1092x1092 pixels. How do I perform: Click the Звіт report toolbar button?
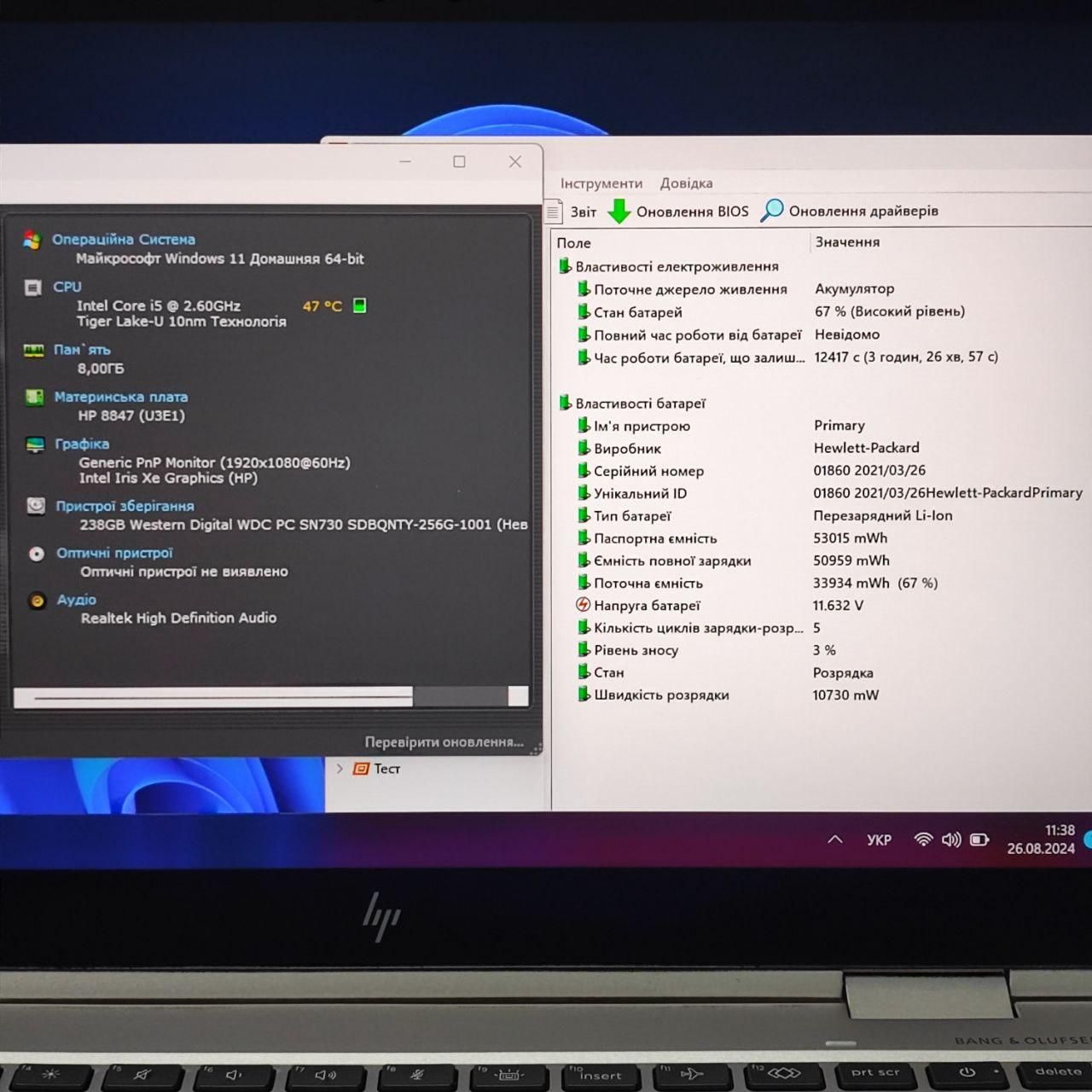[572, 211]
